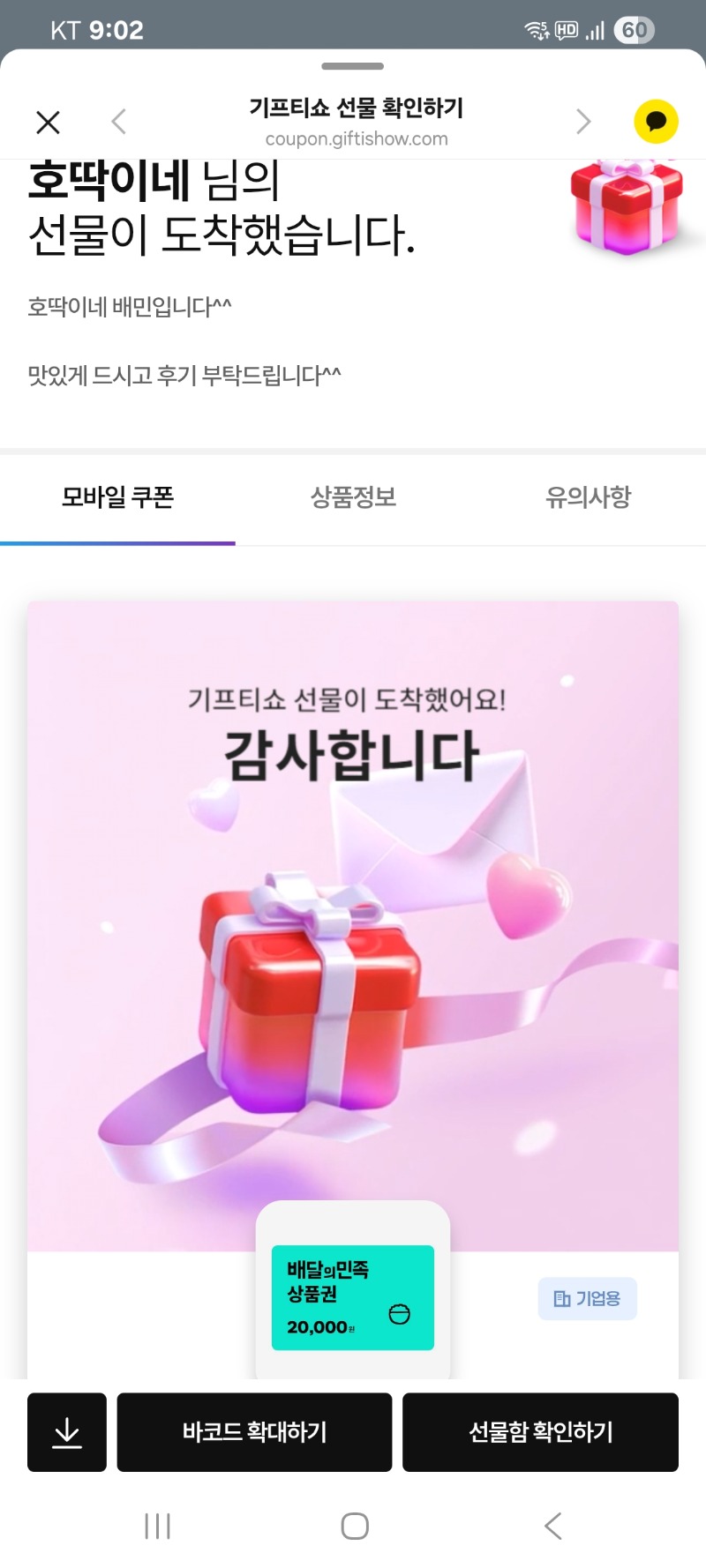706x1568 pixels.
Task: Tap the yellow KakaoTalk chat bubble icon
Action: click(x=656, y=122)
